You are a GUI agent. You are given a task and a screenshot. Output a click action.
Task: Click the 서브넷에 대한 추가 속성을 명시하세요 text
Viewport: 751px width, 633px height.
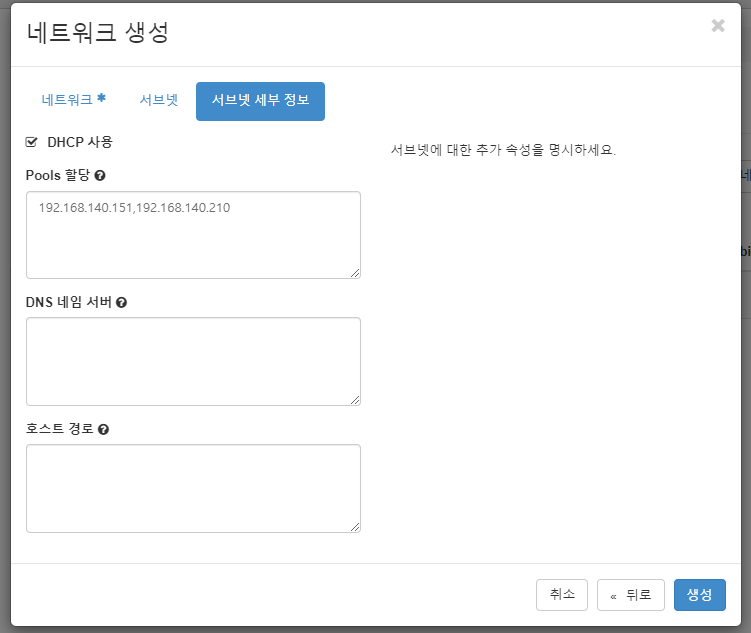503,150
